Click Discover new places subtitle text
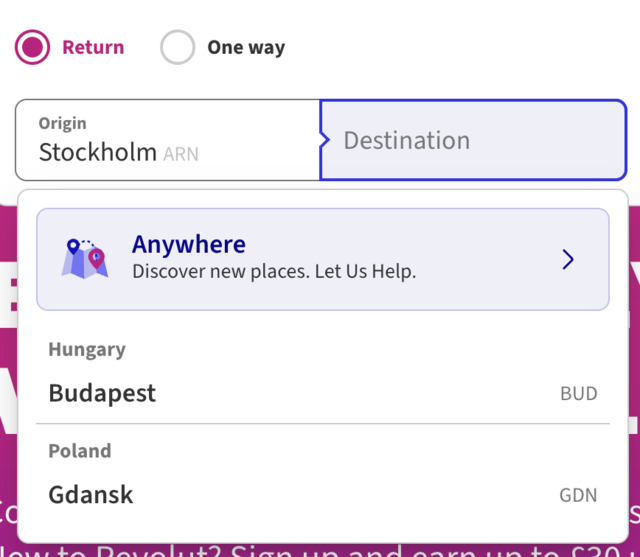 pos(274,272)
